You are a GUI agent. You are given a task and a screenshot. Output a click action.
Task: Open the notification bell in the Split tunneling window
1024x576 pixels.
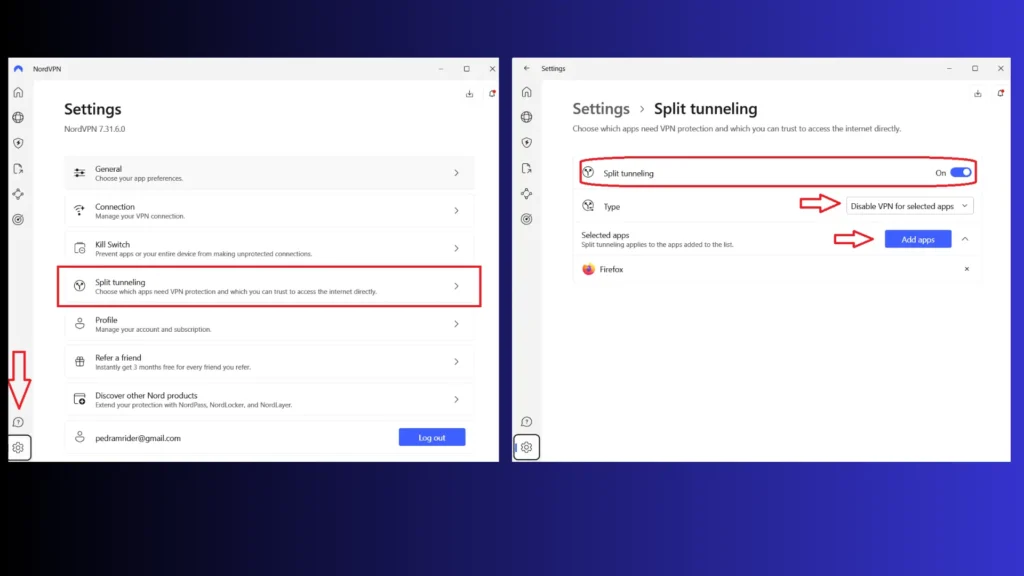pyautogui.click(x=1000, y=93)
